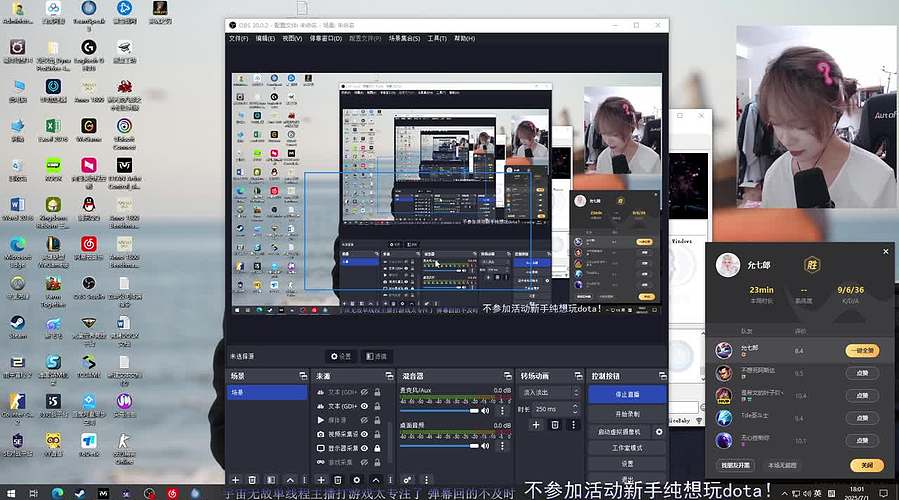Open the 工具(T) menu
The image size is (899, 500).
(x=437, y=38)
